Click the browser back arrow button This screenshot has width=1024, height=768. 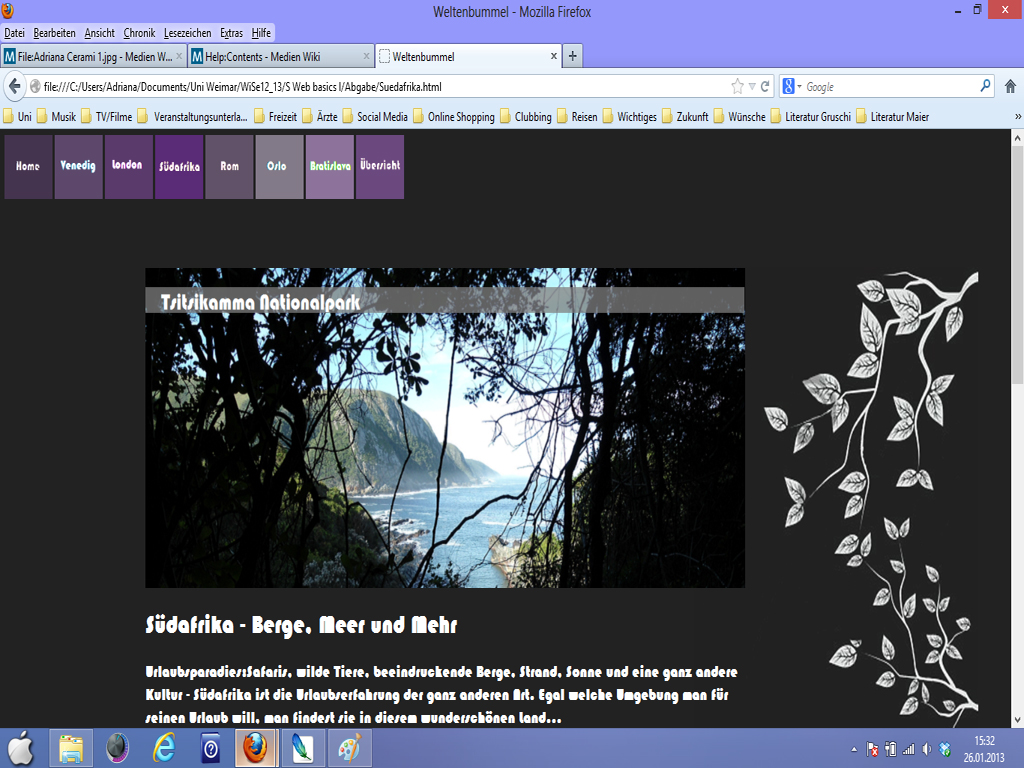click(15, 86)
